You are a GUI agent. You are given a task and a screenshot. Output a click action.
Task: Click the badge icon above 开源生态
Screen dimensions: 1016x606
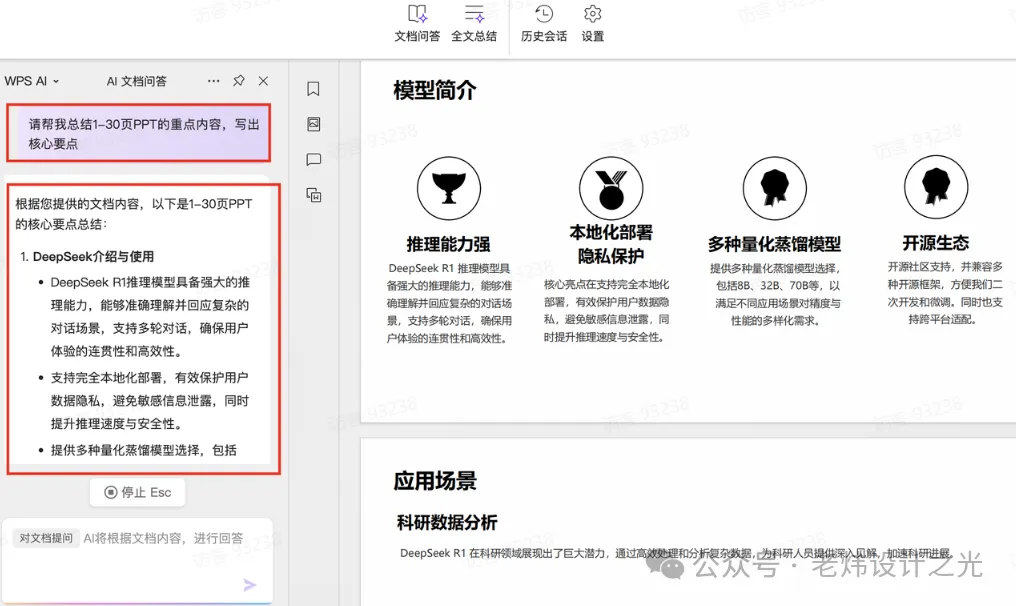pyautogui.click(x=936, y=187)
